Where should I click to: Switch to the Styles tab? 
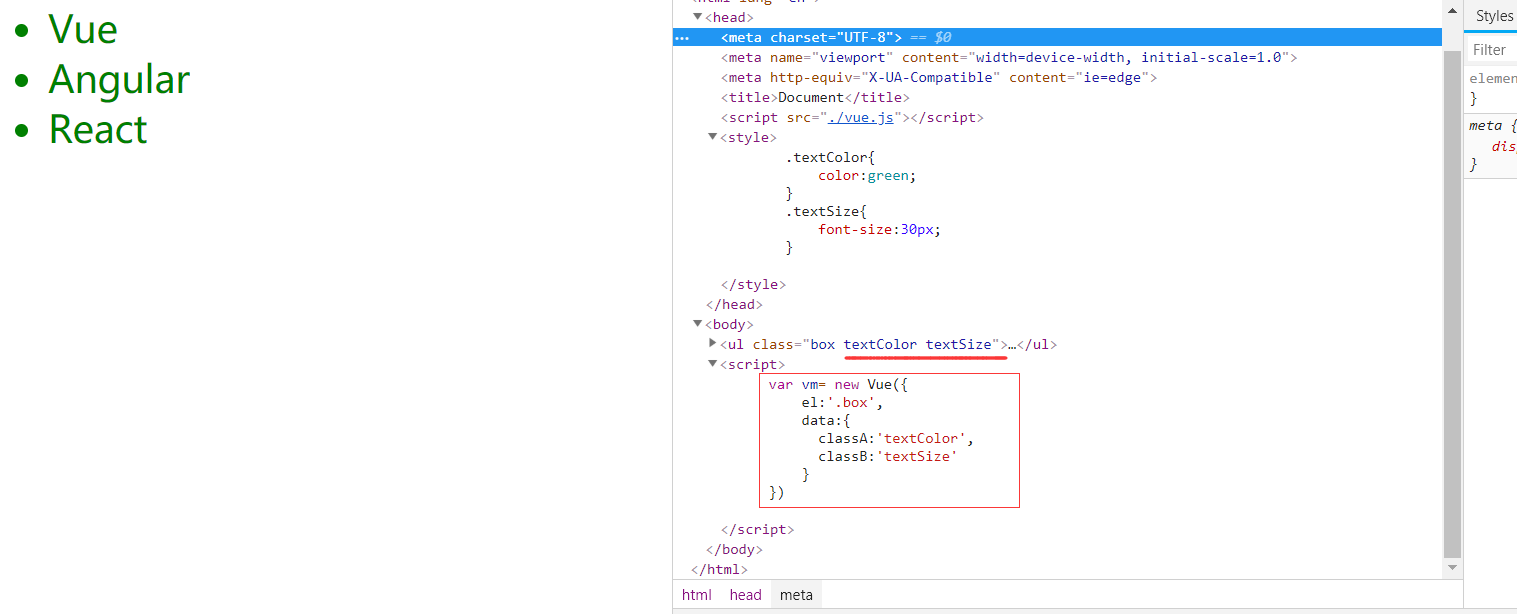click(1494, 16)
